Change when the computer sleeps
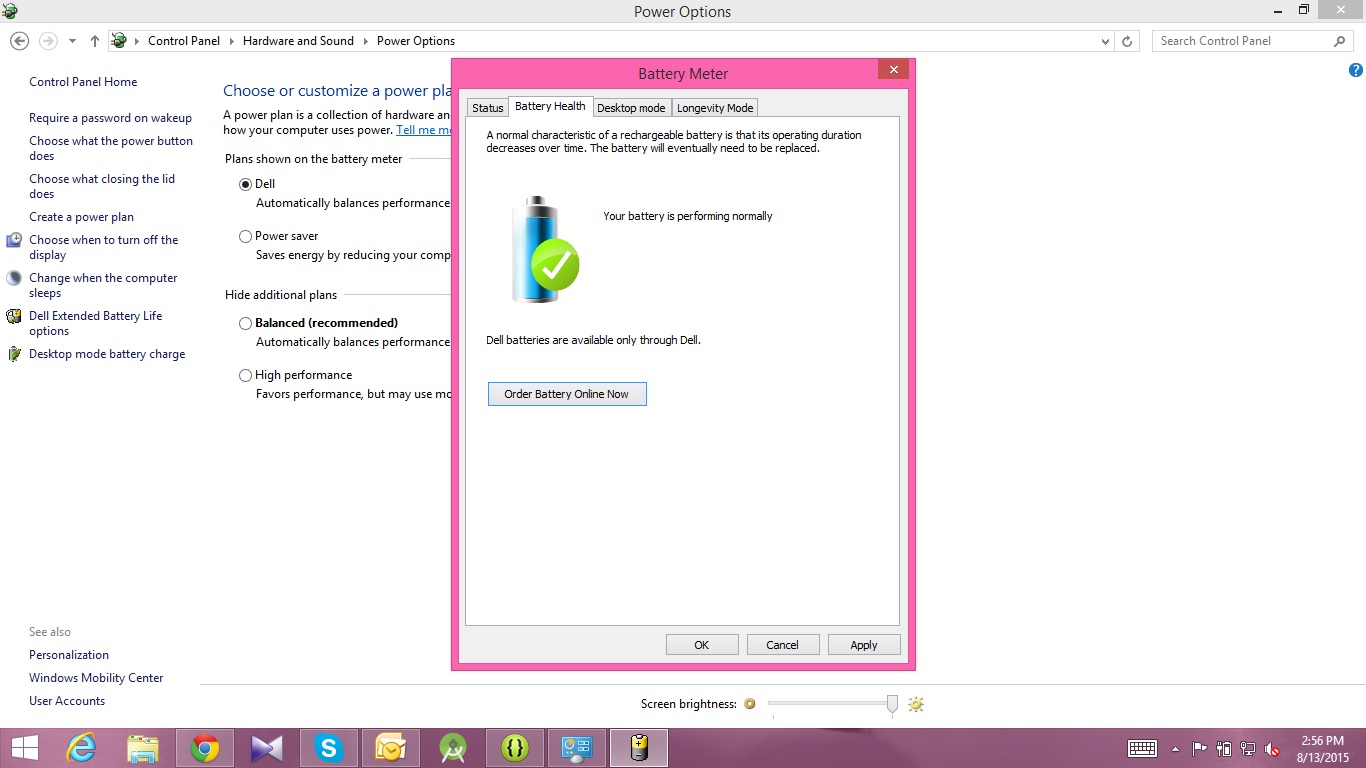This screenshot has height=768, width=1366. (x=103, y=285)
